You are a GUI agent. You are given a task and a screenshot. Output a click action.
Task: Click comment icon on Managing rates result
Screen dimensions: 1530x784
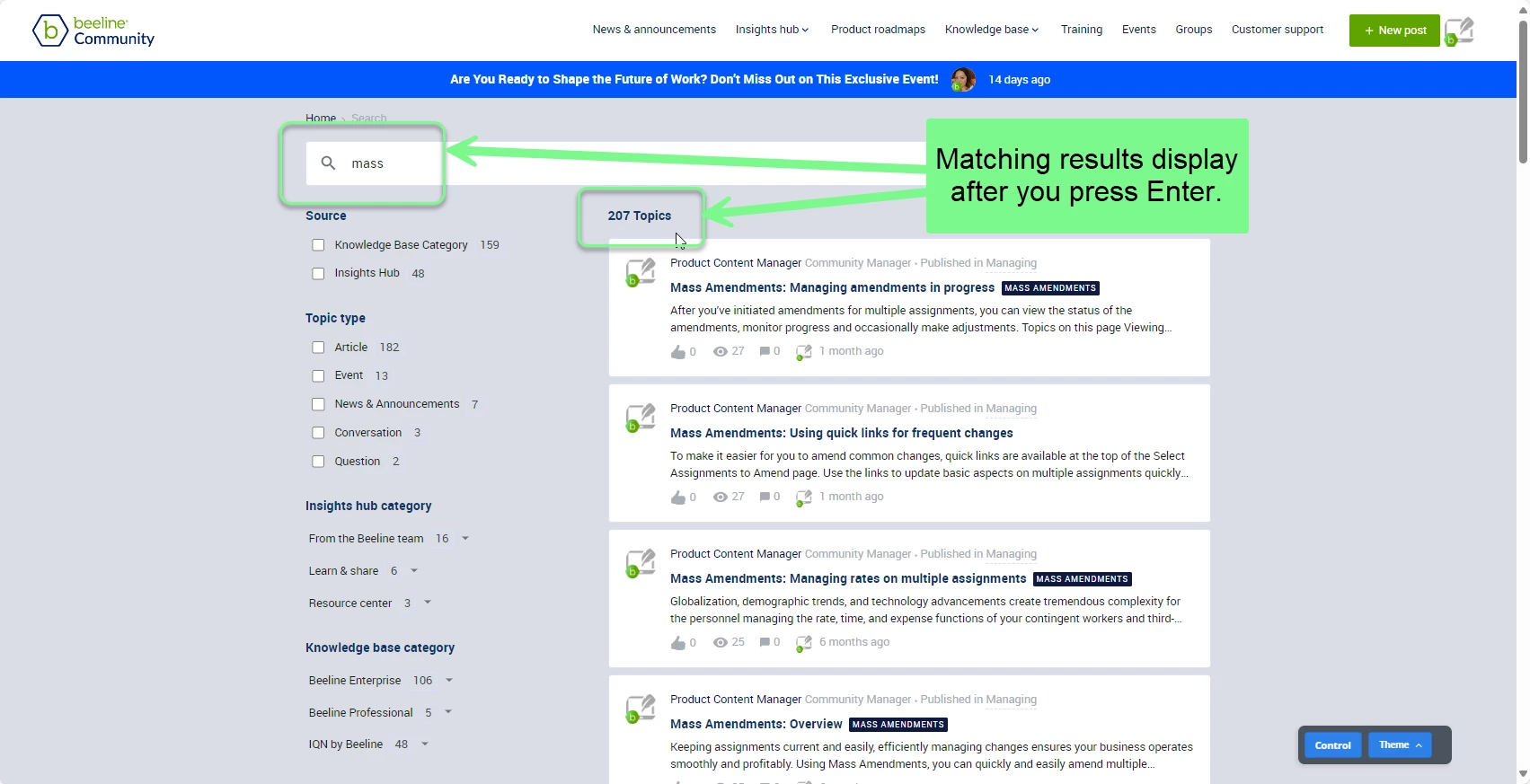tap(765, 643)
